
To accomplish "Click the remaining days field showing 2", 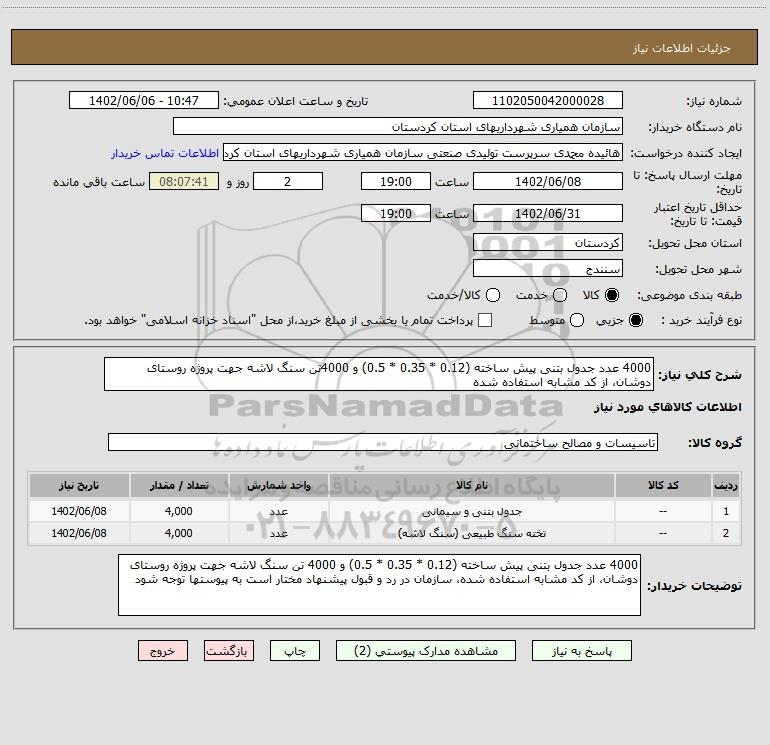I will [288, 181].
